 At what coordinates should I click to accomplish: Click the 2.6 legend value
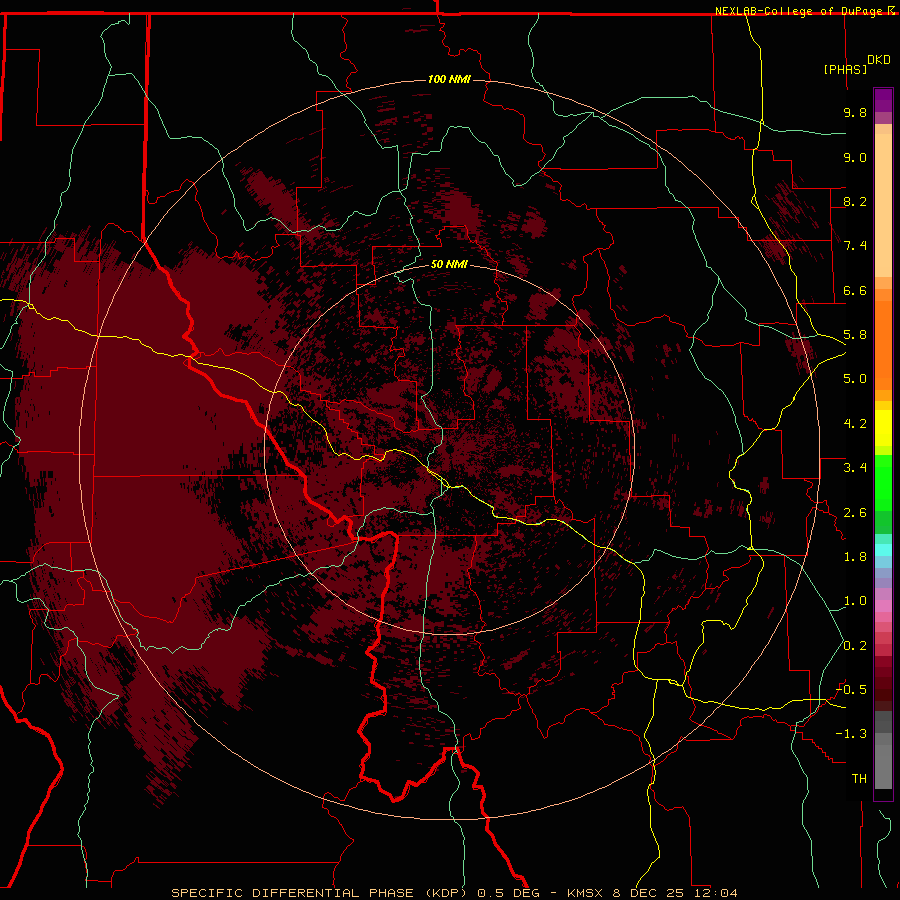coord(855,513)
